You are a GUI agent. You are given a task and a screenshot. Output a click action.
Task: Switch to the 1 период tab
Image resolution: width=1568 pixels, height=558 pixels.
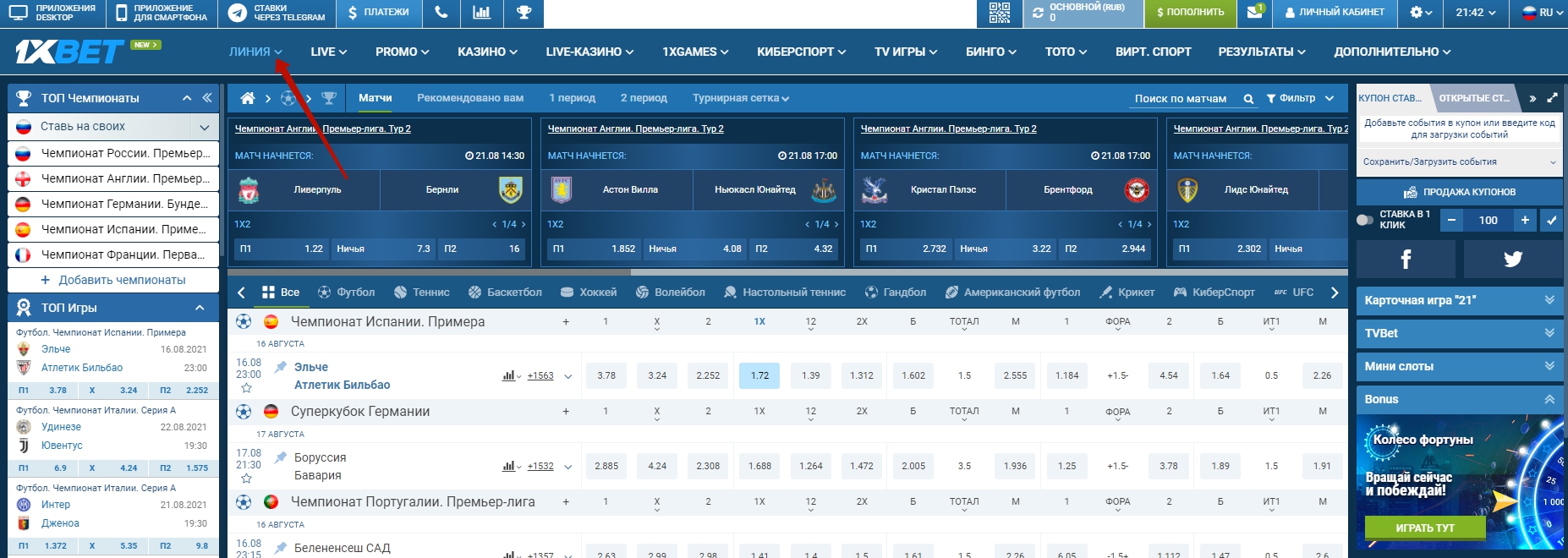point(573,98)
